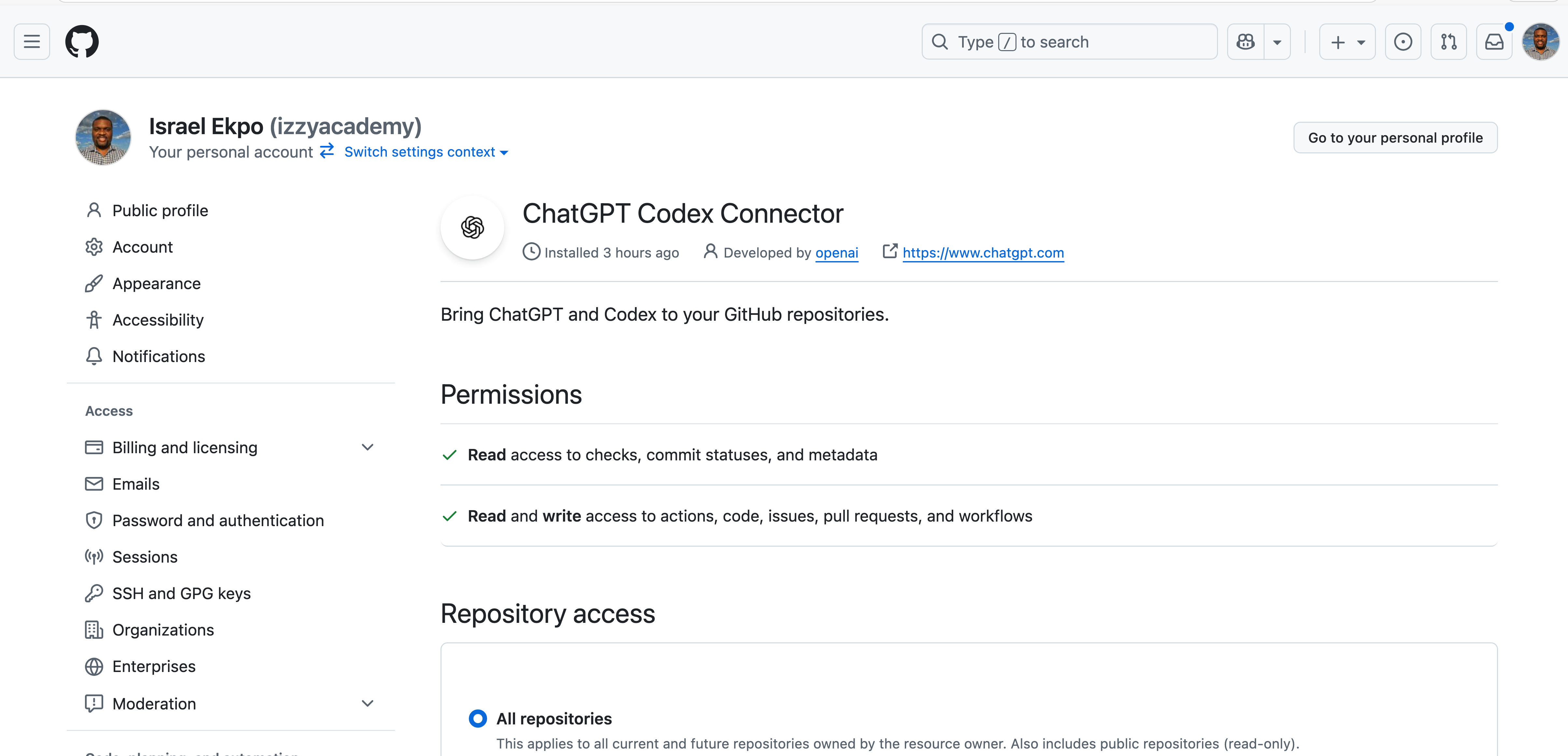Open the user avatar menu in the top right
This screenshot has height=756, width=1568.
pos(1540,41)
